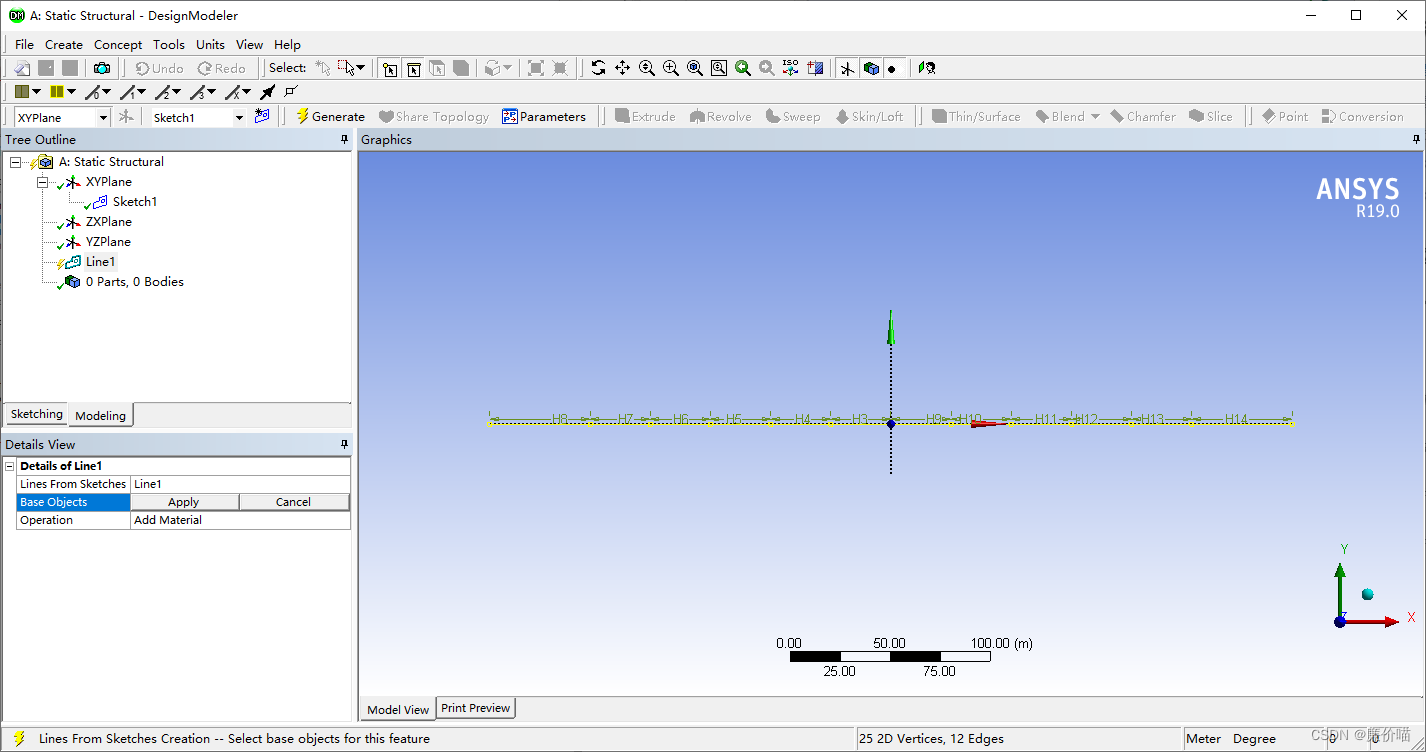The height and width of the screenshot is (752, 1426).
Task: Click Cancel for Base Objects
Action: tap(293, 502)
